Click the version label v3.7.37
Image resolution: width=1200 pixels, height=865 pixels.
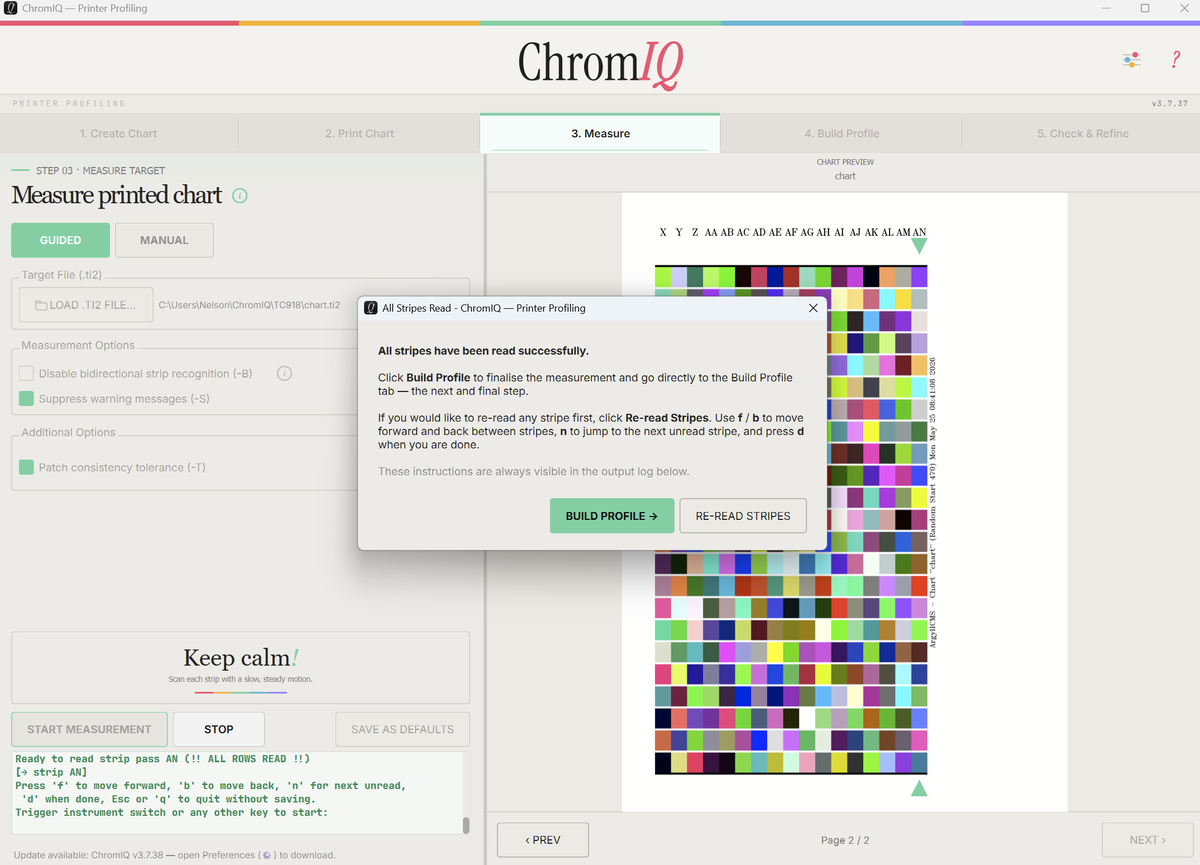(x=1170, y=103)
